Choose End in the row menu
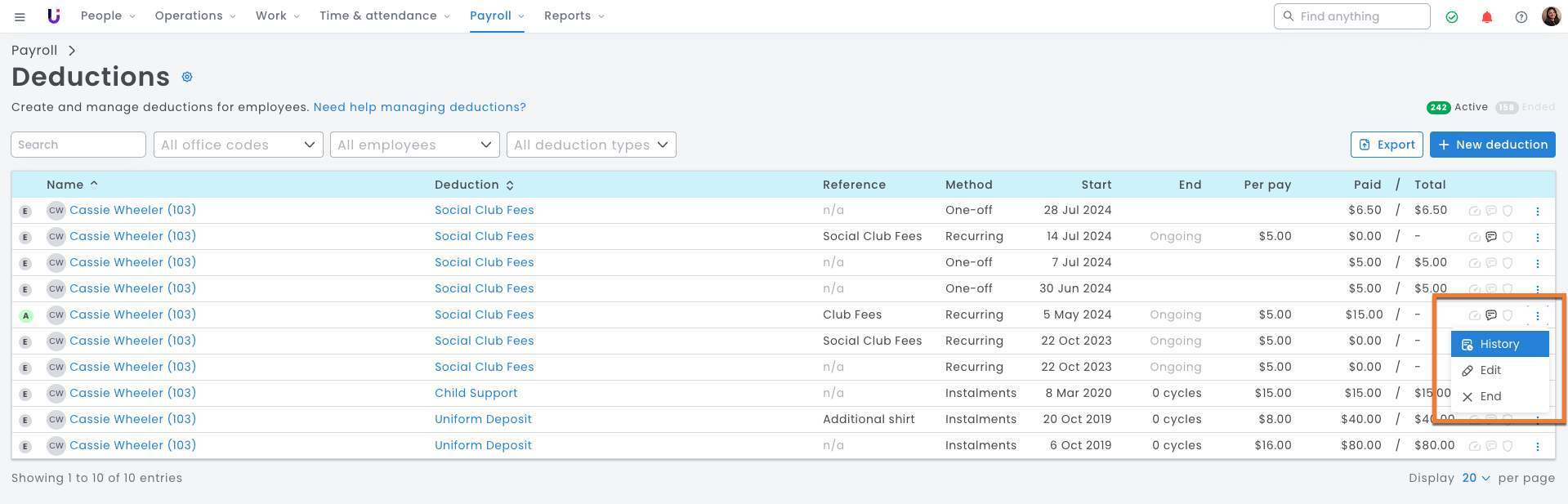This screenshot has width=1568, height=504. [1490, 396]
